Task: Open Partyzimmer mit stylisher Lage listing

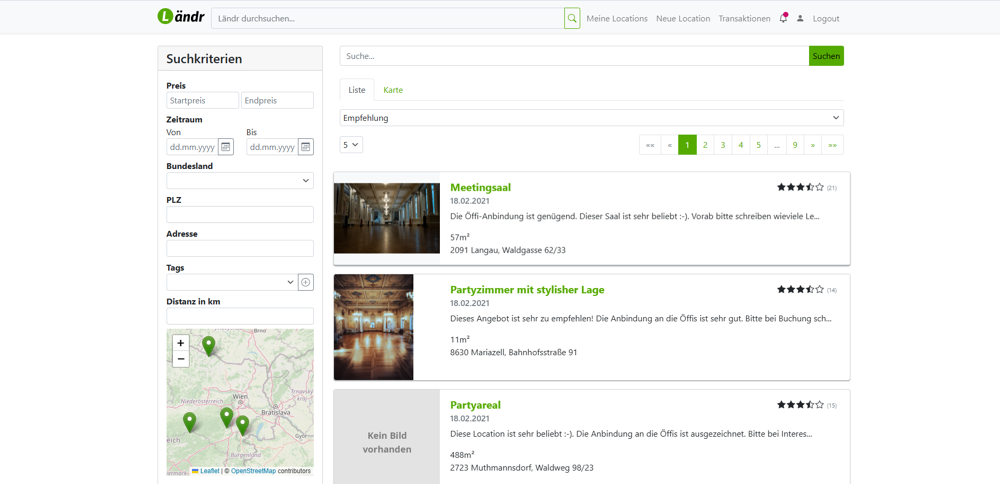Action: pyautogui.click(x=527, y=290)
